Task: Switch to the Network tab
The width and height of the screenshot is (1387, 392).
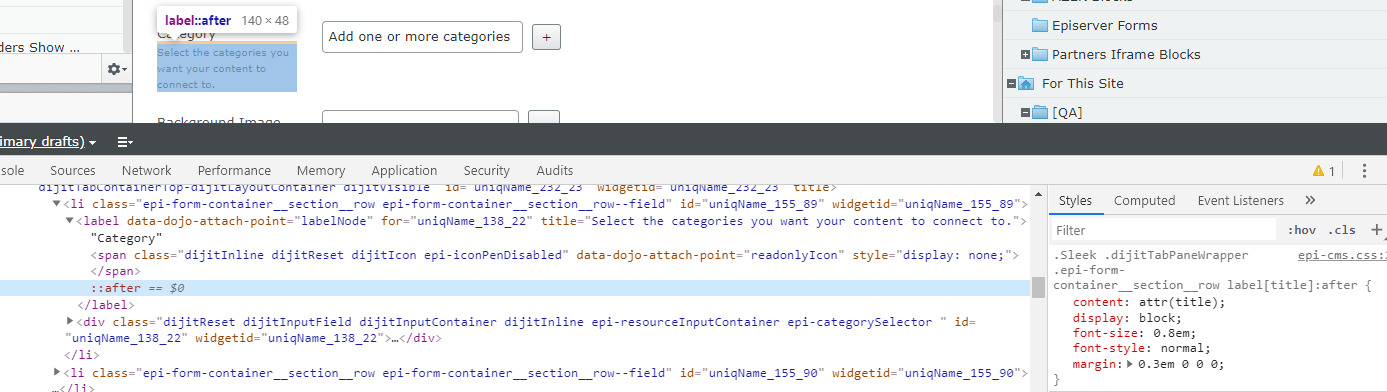Action: pyautogui.click(x=147, y=171)
